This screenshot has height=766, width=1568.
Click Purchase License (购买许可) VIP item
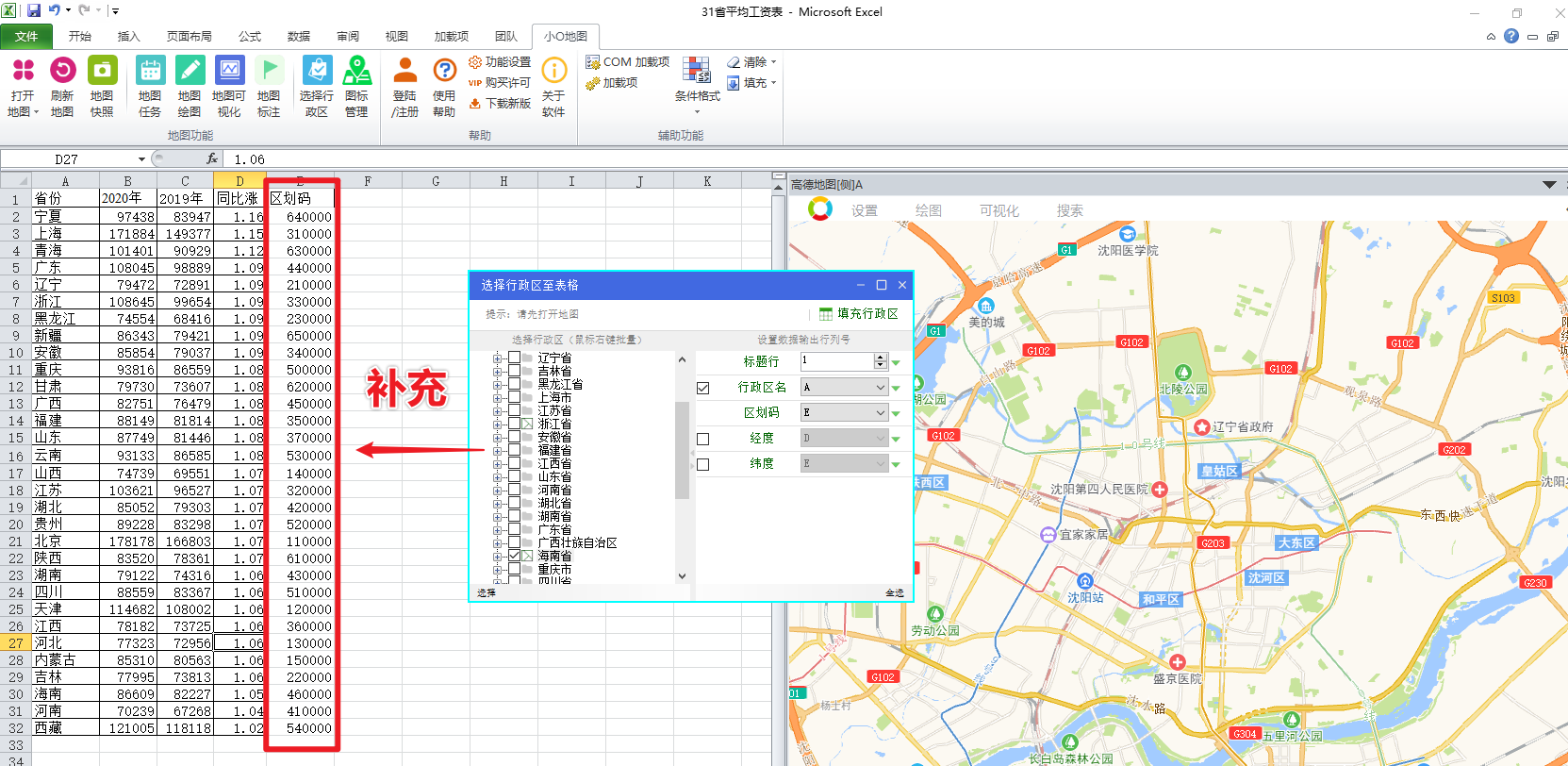(500, 83)
